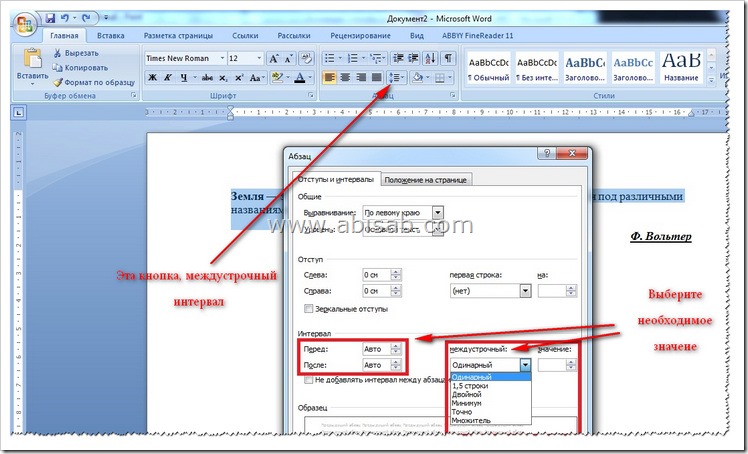Open первая строка dropdown showing (нет)
Screen dimensions: 748x454
(x=525, y=291)
